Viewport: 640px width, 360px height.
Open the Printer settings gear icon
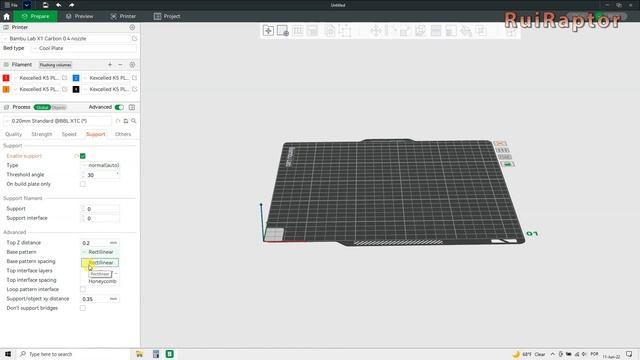coord(132,27)
